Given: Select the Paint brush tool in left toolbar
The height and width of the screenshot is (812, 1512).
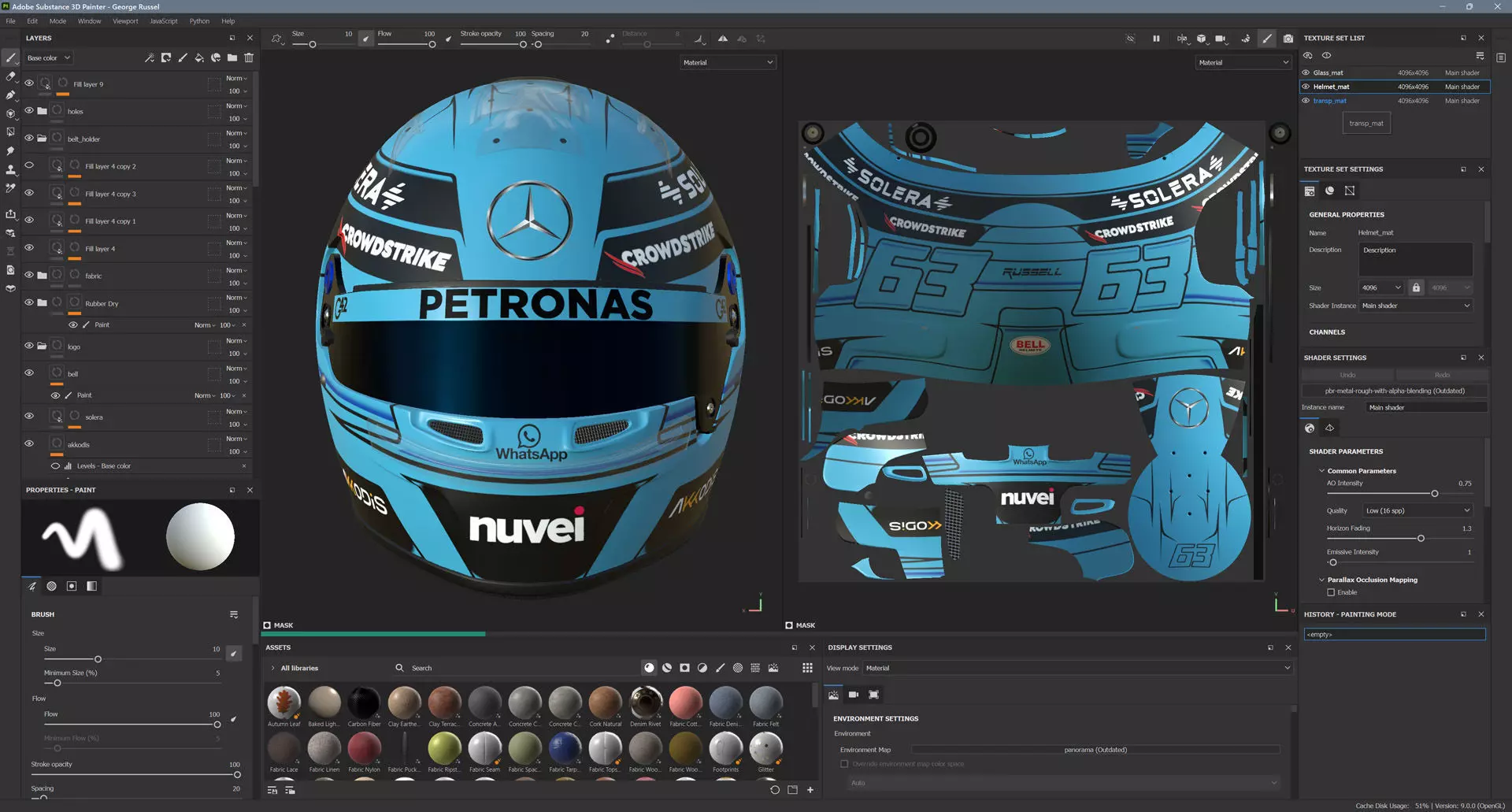Looking at the screenshot, I should pyautogui.click(x=10, y=57).
